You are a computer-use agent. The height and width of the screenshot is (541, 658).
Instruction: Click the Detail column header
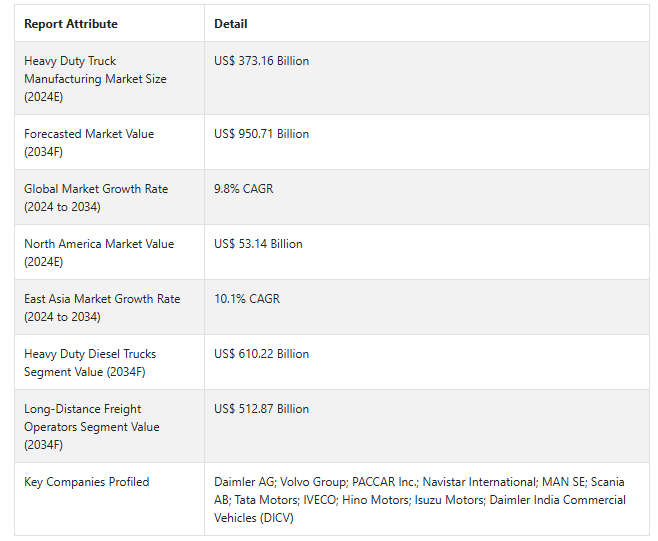click(x=231, y=23)
